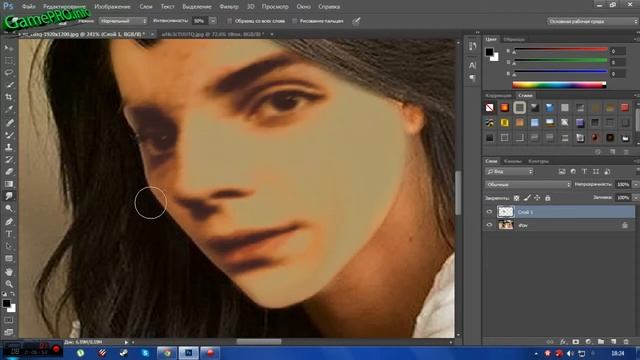Filter layers by smart object type
640x360 pixels.
[607, 172]
